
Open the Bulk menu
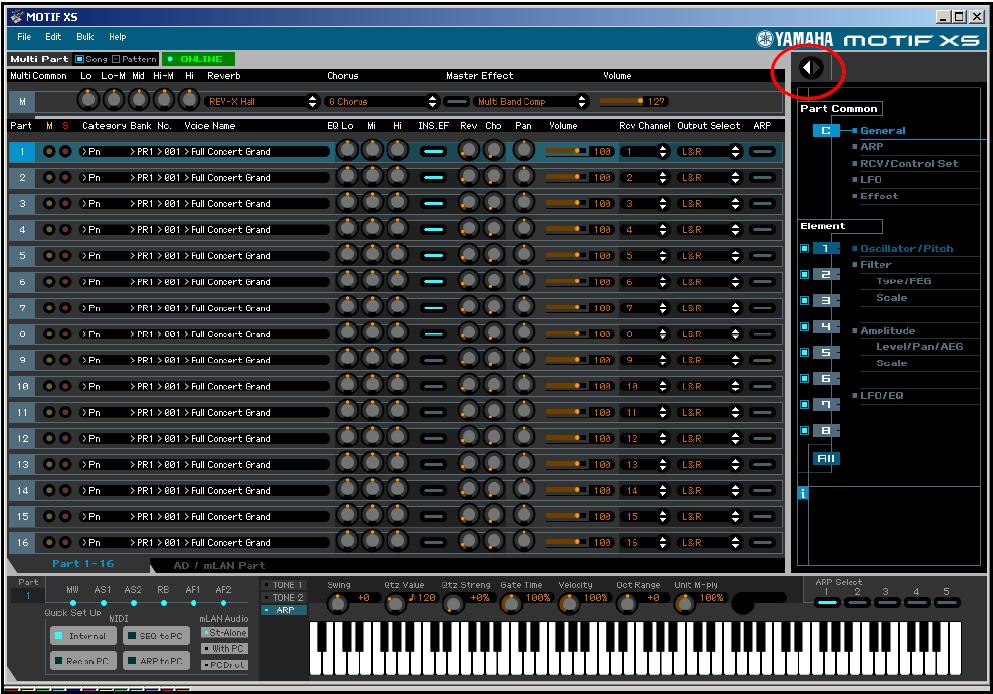coord(84,37)
